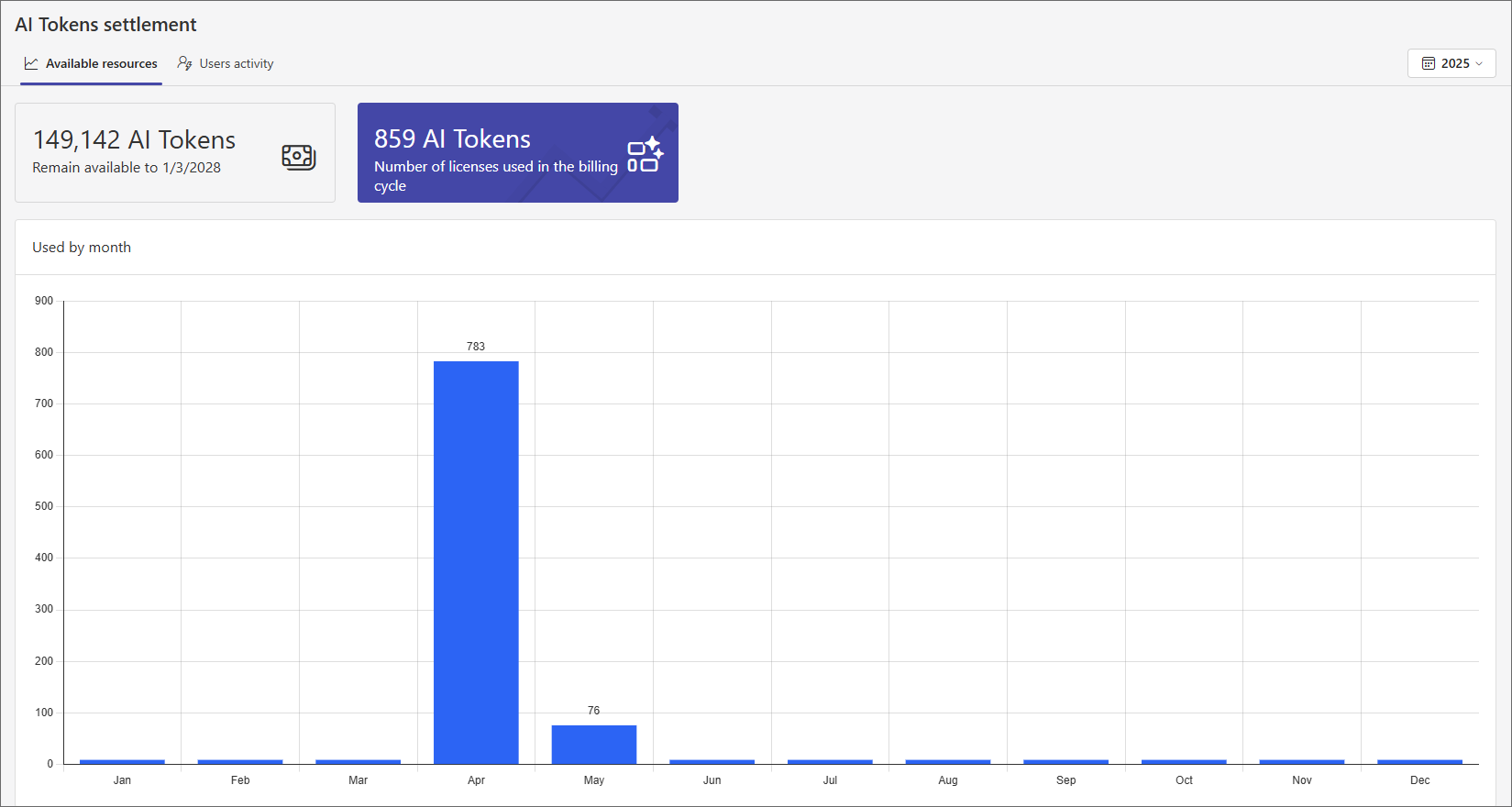The width and height of the screenshot is (1512, 807).
Task: Click the Jun axis label
Action: [x=712, y=780]
